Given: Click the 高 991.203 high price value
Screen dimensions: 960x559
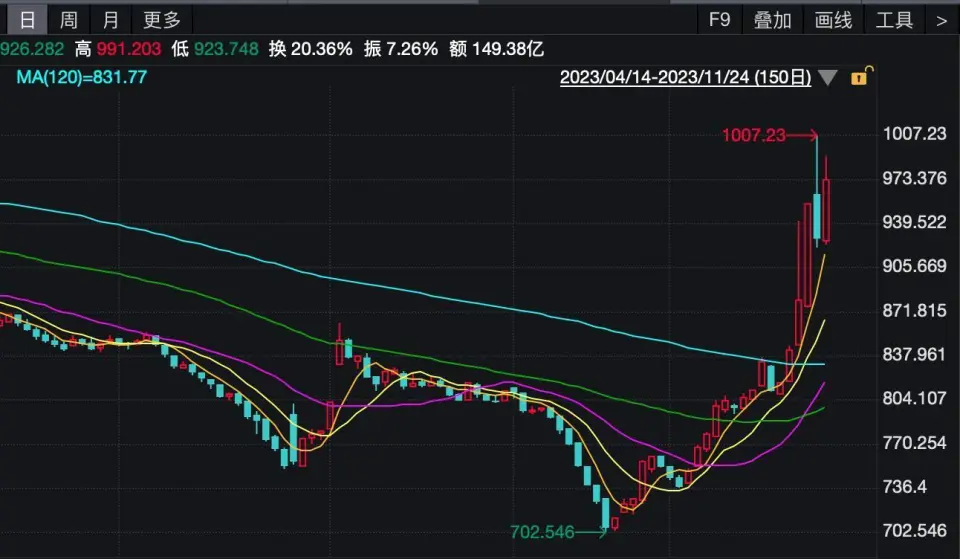Looking at the screenshot, I should (x=120, y=48).
